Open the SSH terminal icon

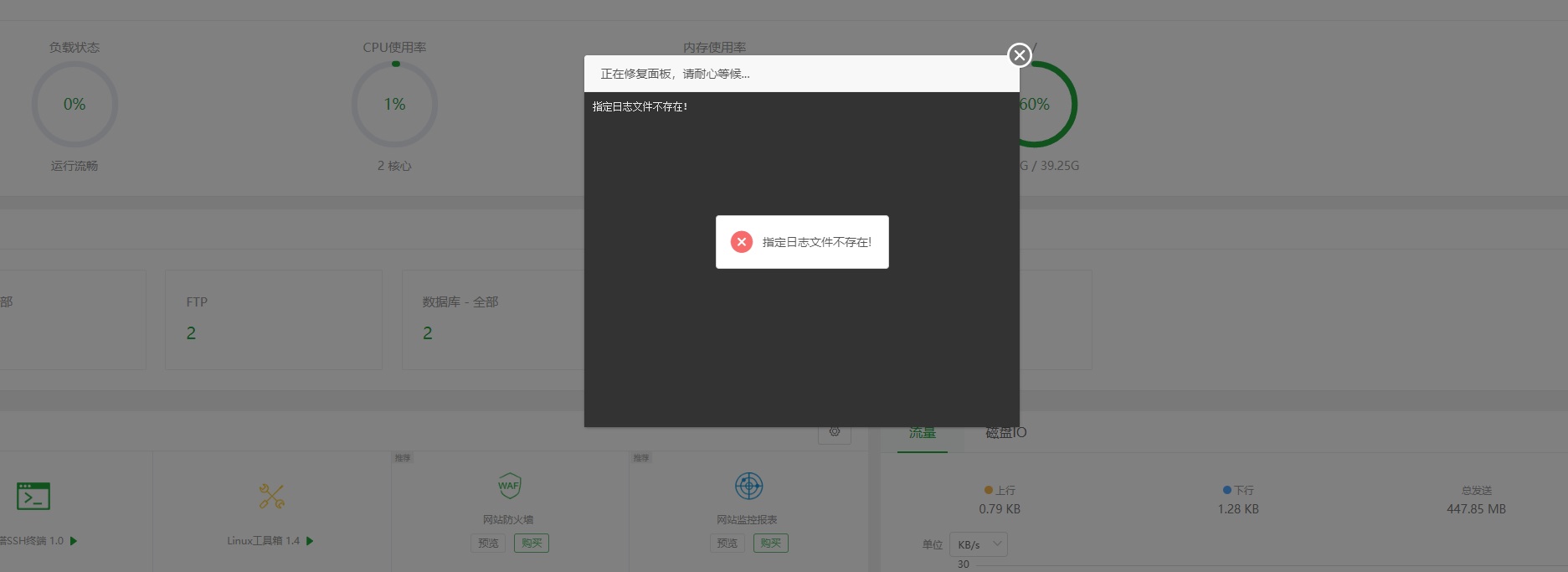point(33,496)
